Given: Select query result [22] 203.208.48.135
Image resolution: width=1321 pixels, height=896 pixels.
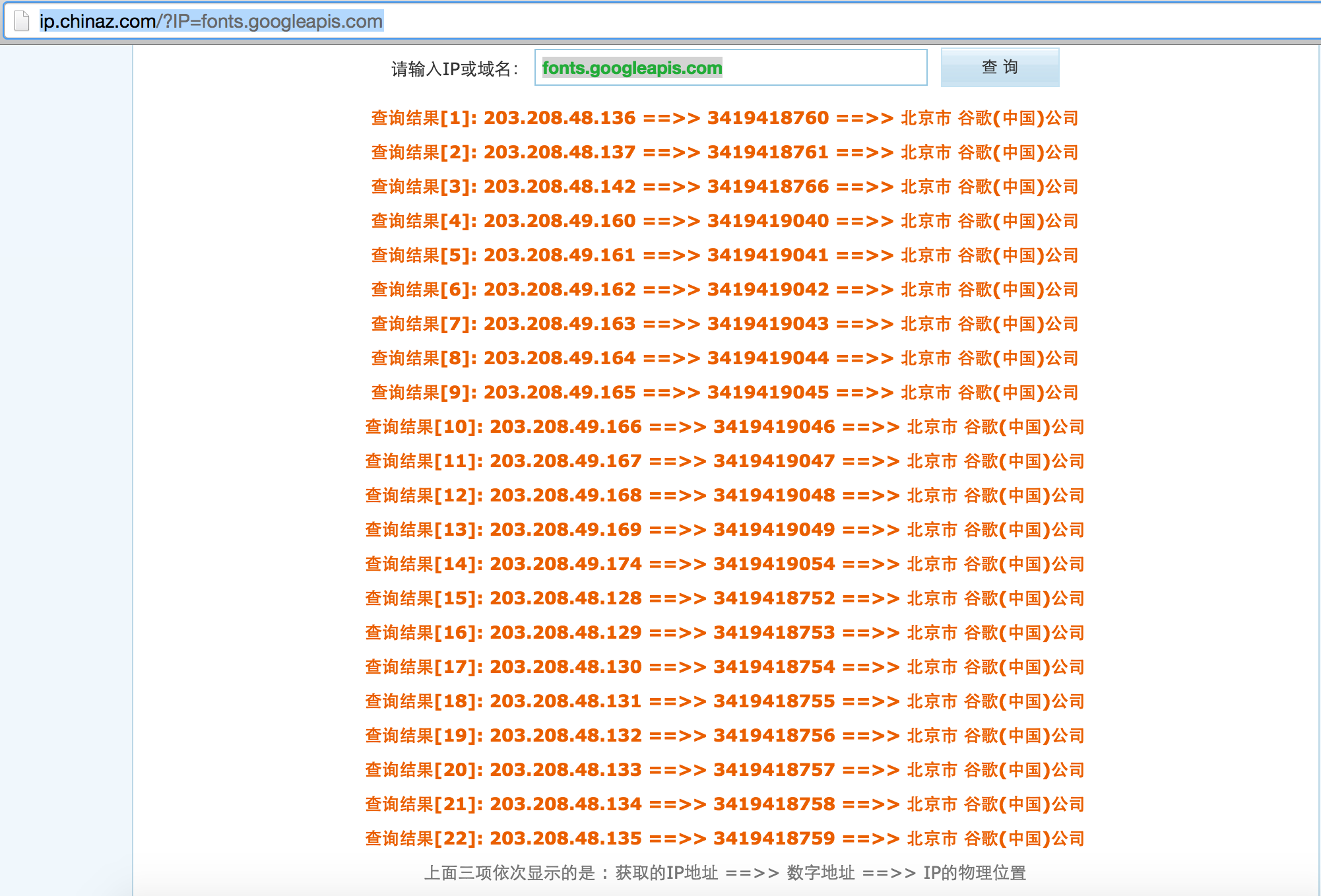Looking at the screenshot, I should point(725,839).
